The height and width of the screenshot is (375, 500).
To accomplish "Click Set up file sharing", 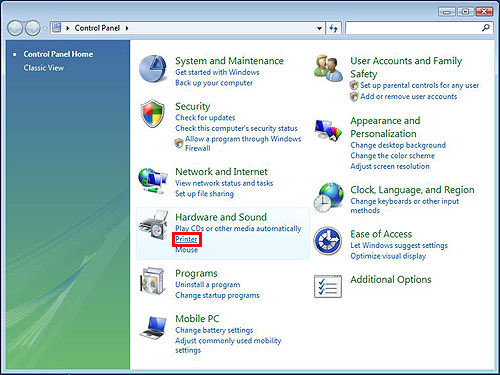I will click(204, 194).
